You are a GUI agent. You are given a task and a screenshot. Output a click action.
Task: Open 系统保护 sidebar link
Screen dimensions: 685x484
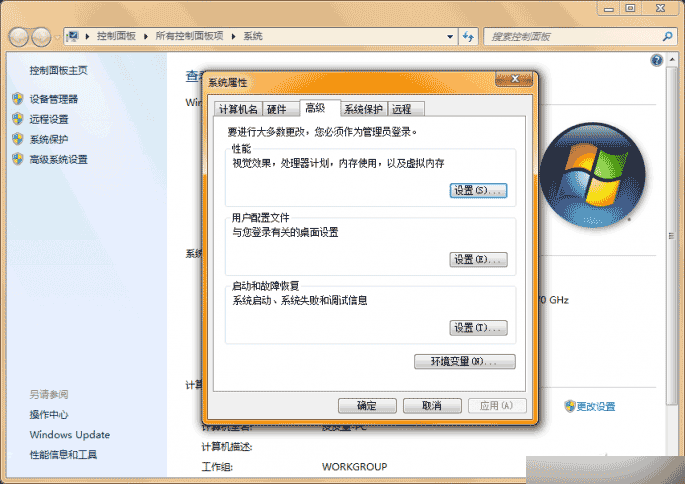[49, 139]
